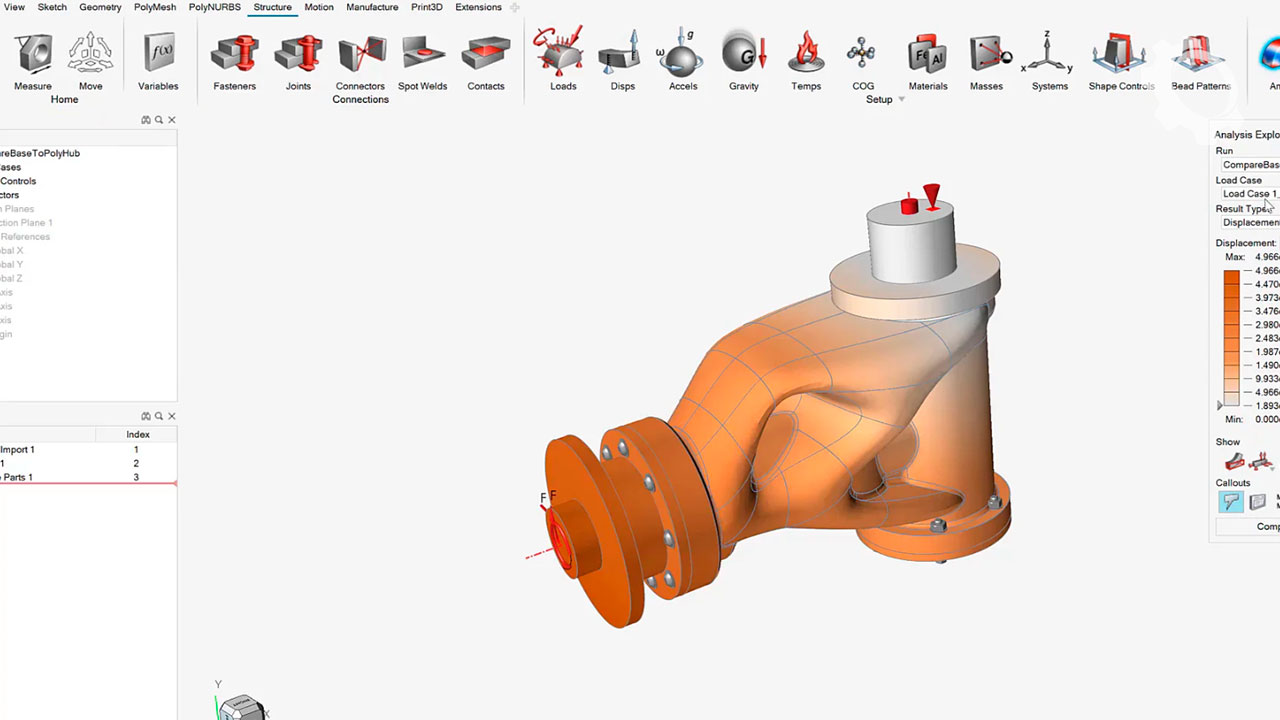Click the Index column header

(x=138, y=434)
